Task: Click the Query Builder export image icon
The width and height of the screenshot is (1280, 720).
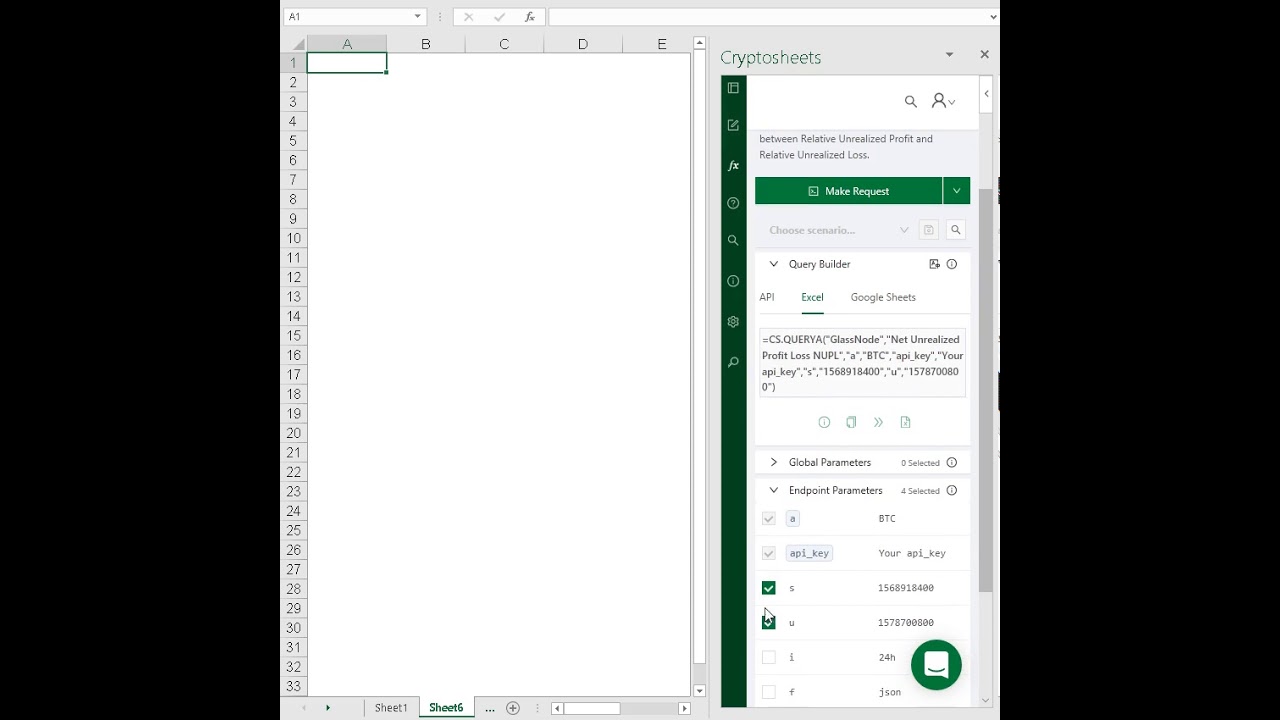Action: (x=934, y=264)
